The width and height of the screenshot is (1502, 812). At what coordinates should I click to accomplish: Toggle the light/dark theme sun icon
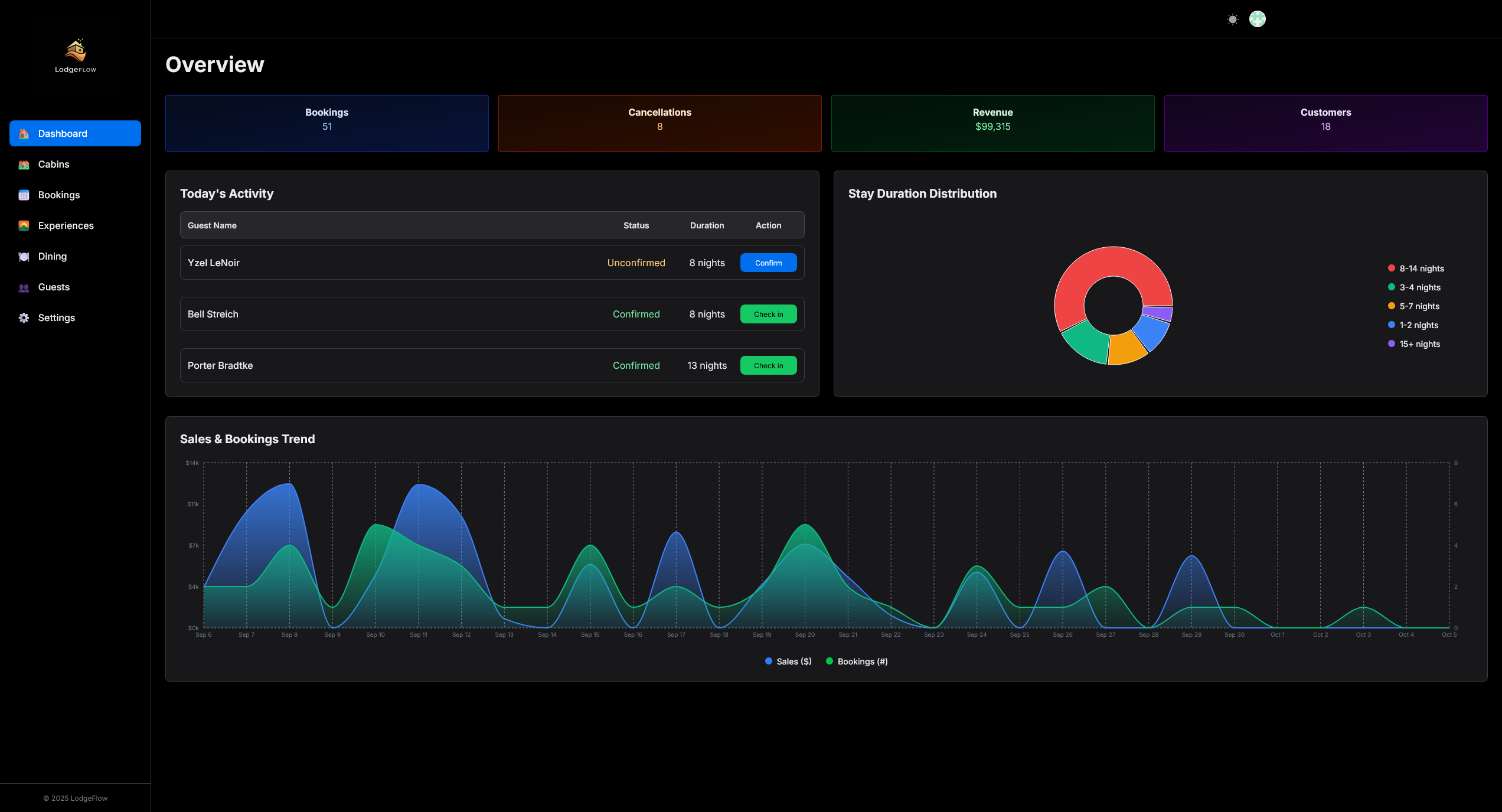pos(1233,19)
